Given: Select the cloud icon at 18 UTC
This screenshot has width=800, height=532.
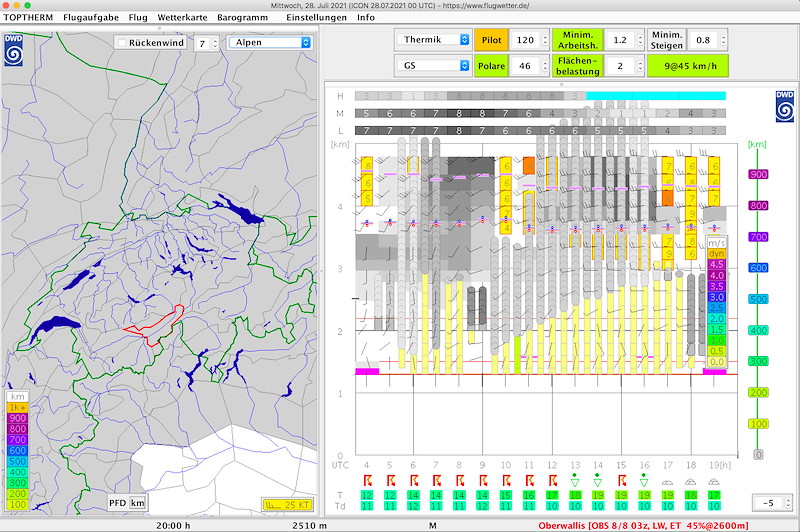Looking at the screenshot, I should click(691, 482).
